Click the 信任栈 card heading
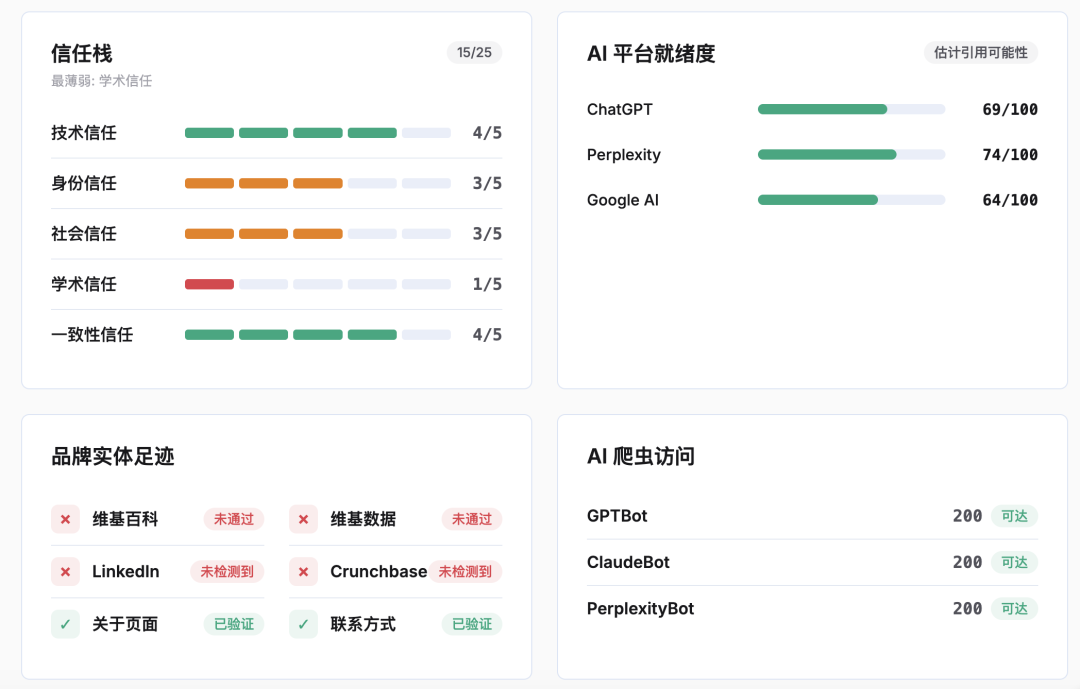 coord(81,53)
